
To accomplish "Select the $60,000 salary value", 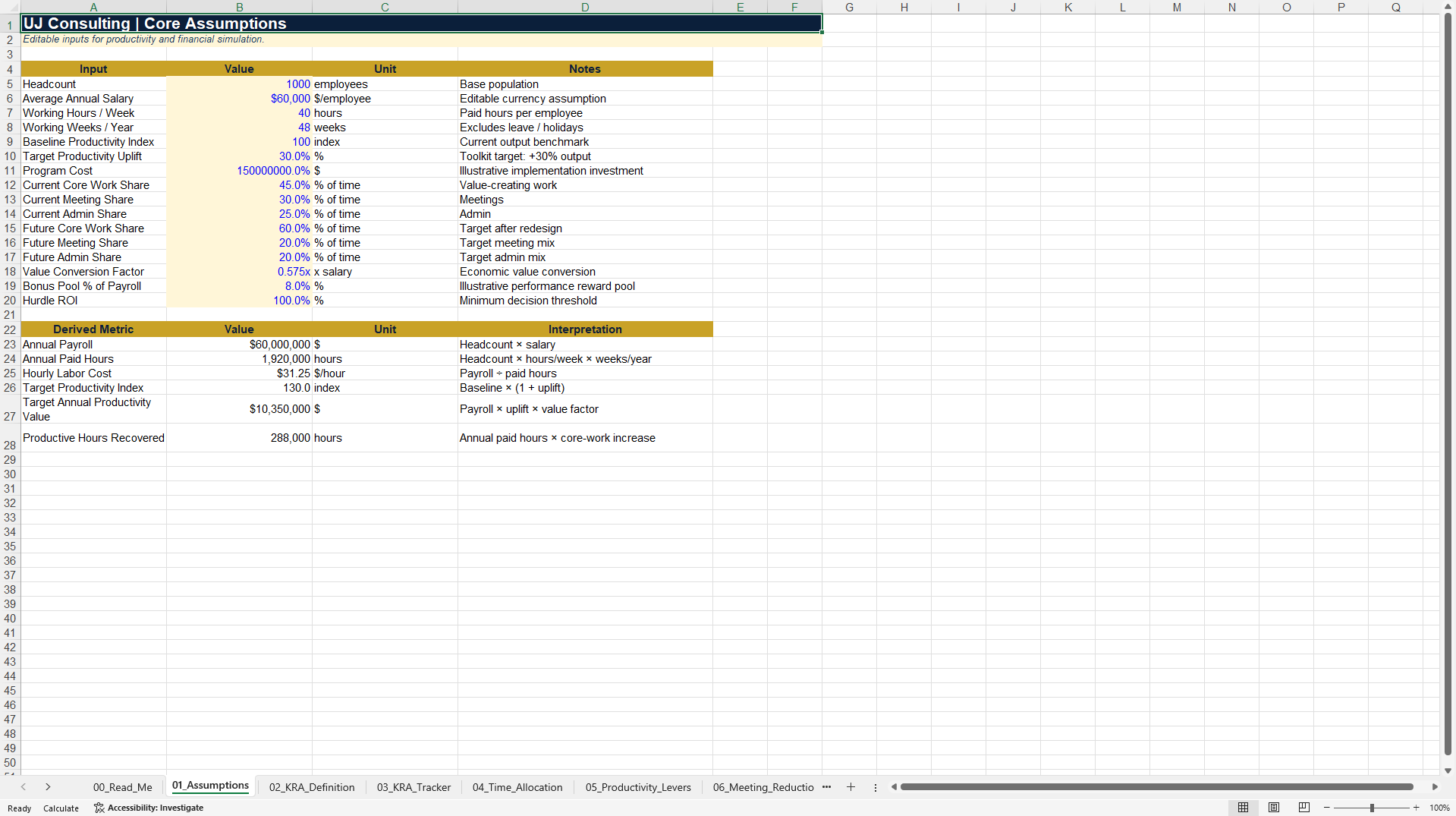I will [239, 99].
